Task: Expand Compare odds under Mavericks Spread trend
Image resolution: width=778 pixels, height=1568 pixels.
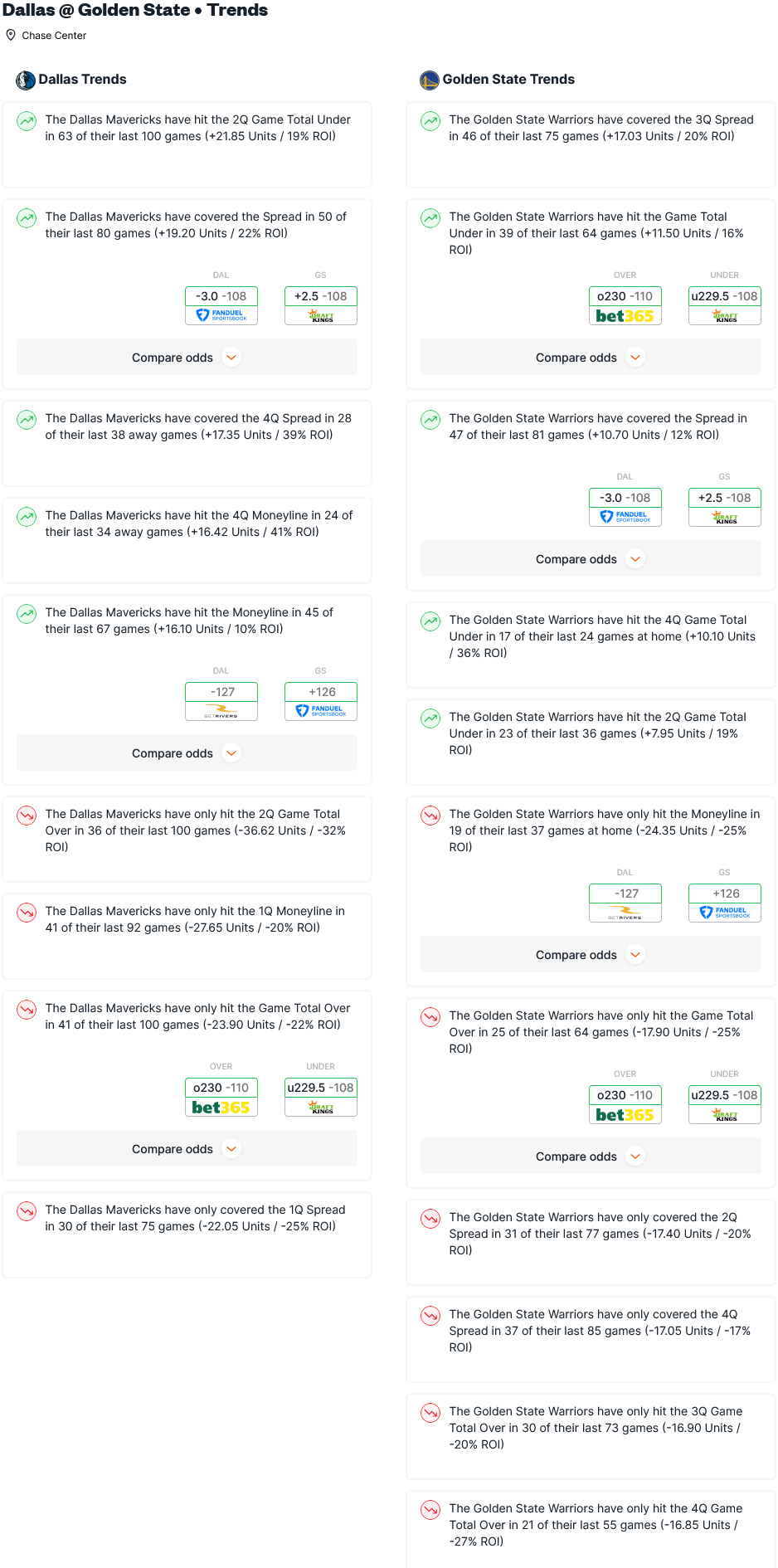Action: pos(187,358)
